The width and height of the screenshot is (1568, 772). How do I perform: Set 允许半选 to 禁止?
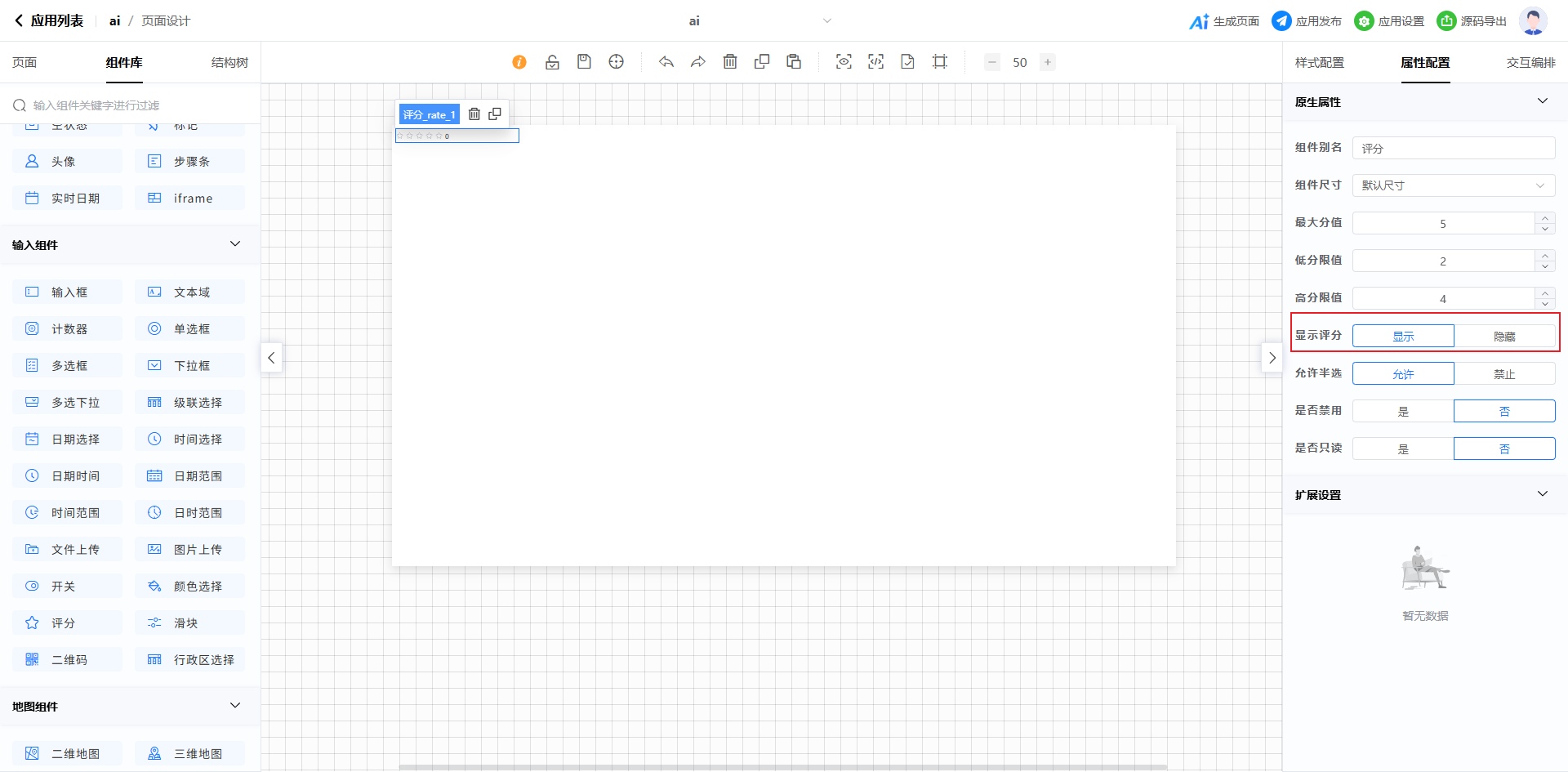[1504, 374]
